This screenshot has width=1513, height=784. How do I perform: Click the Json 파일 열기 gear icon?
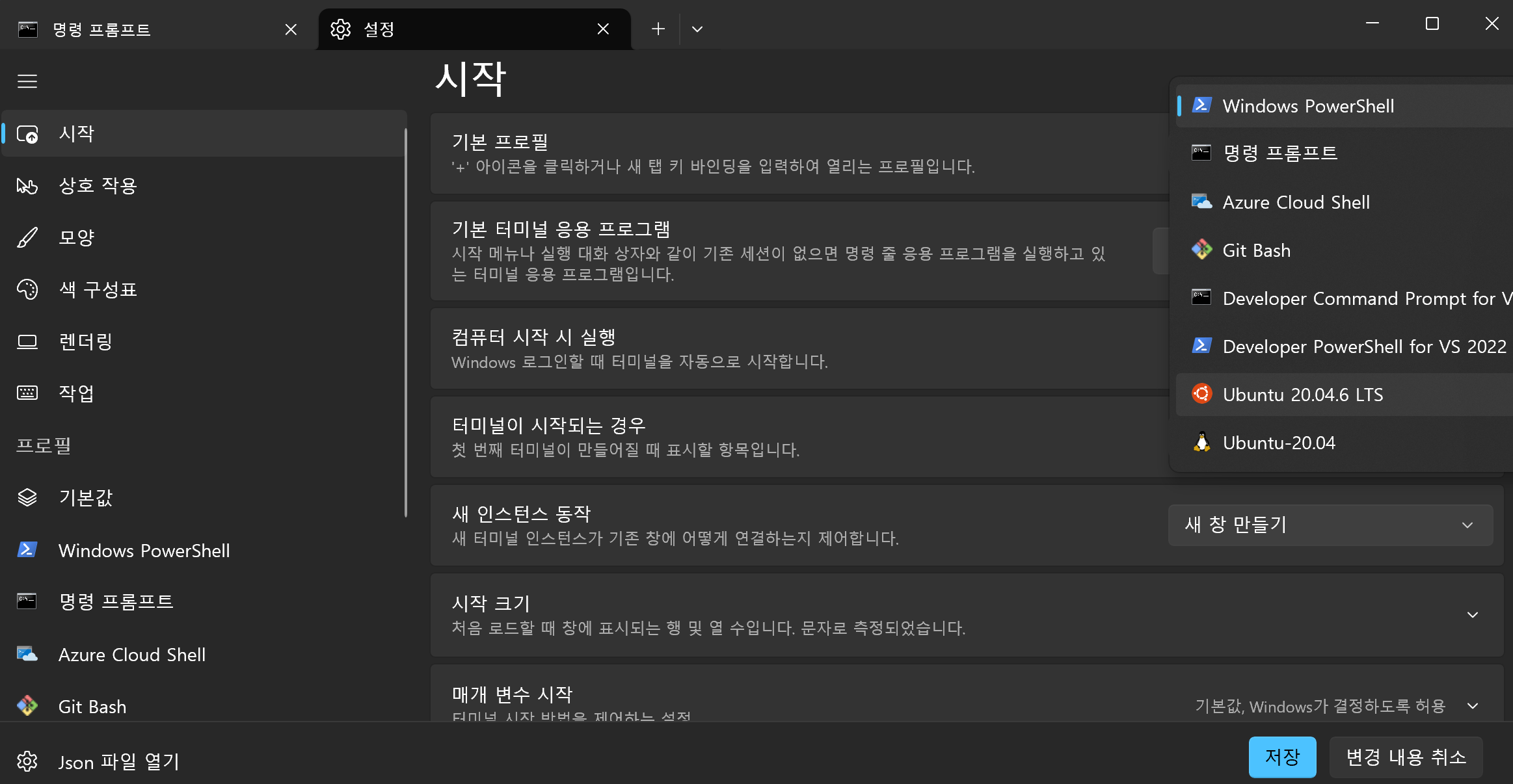(x=27, y=761)
